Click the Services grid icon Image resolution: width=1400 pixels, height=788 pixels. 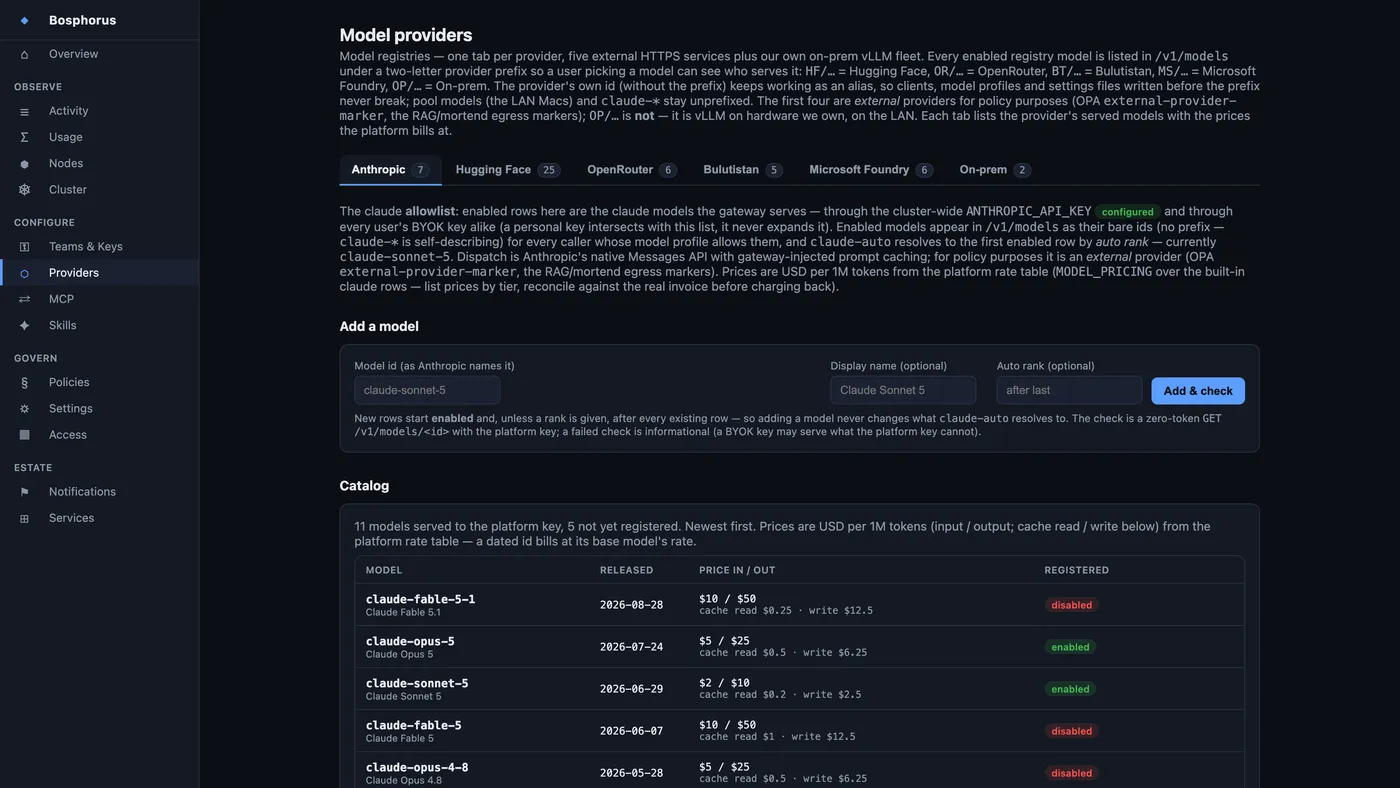pyautogui.click(x=24, y=518)
